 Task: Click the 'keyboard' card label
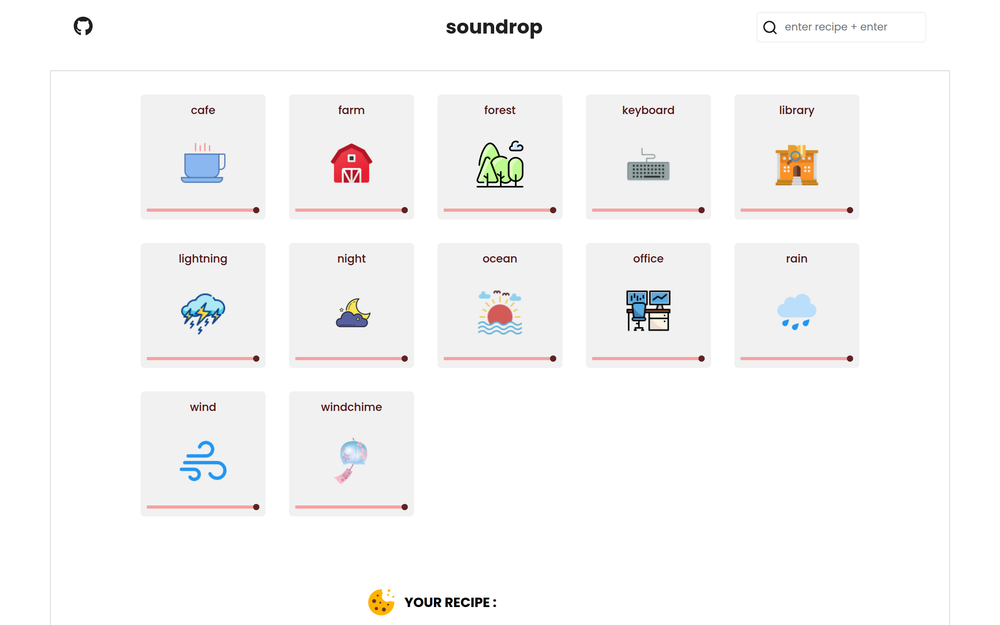pyautogui.click(x=648, y=110)
